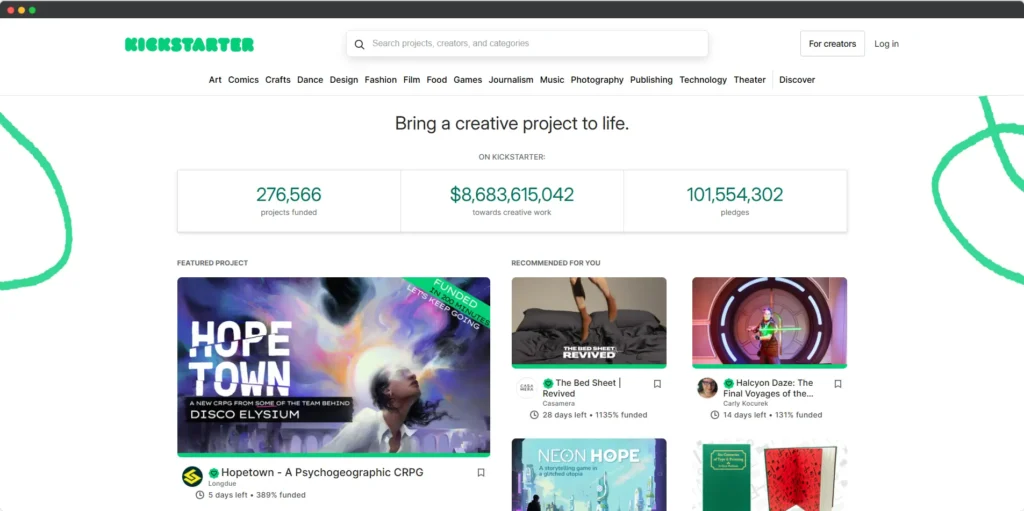Open the Design category
Image resolution: width=1024 pixels, height=511 pixels.
pos(344,80)
